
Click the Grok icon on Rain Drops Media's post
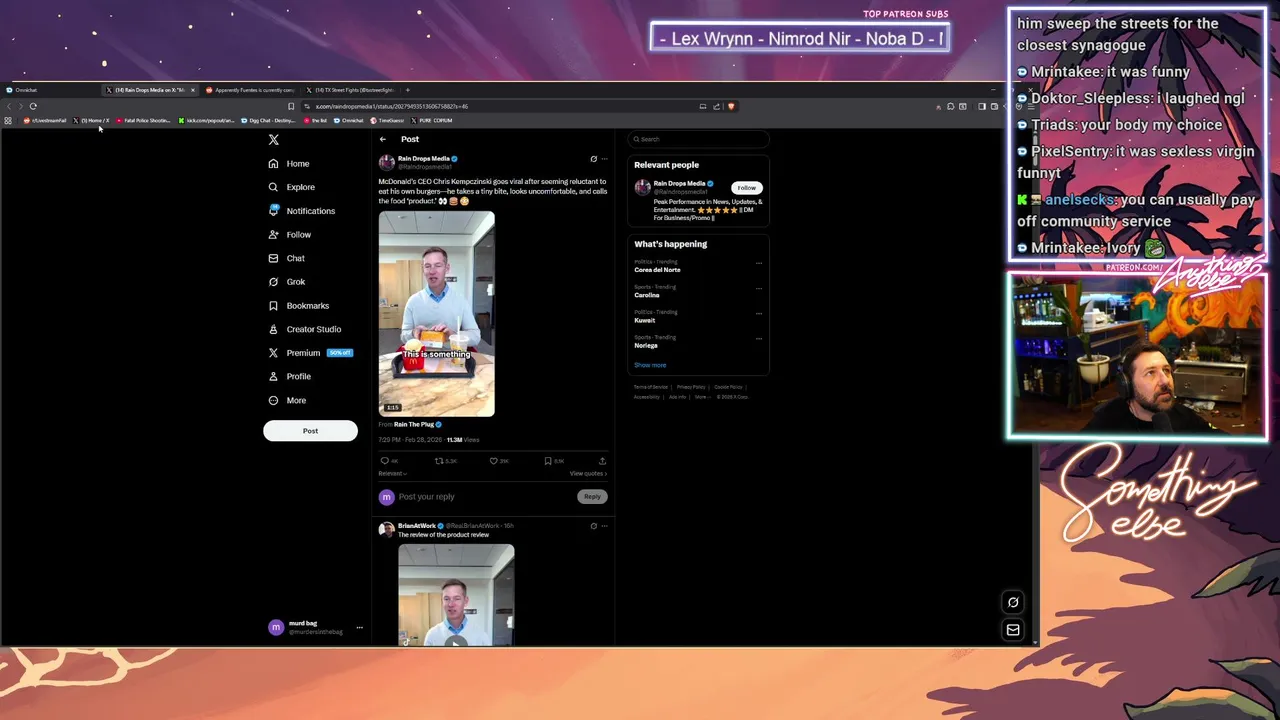pos(593,159)
